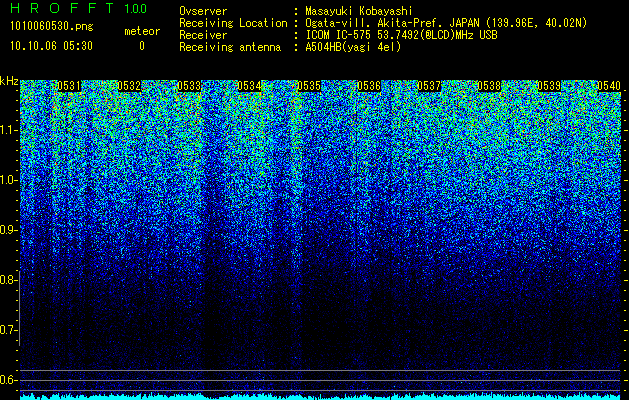Viewport: 629px width, 400px height.
Task: Click the HROFFT title text
Action: [x=62, y=8]
